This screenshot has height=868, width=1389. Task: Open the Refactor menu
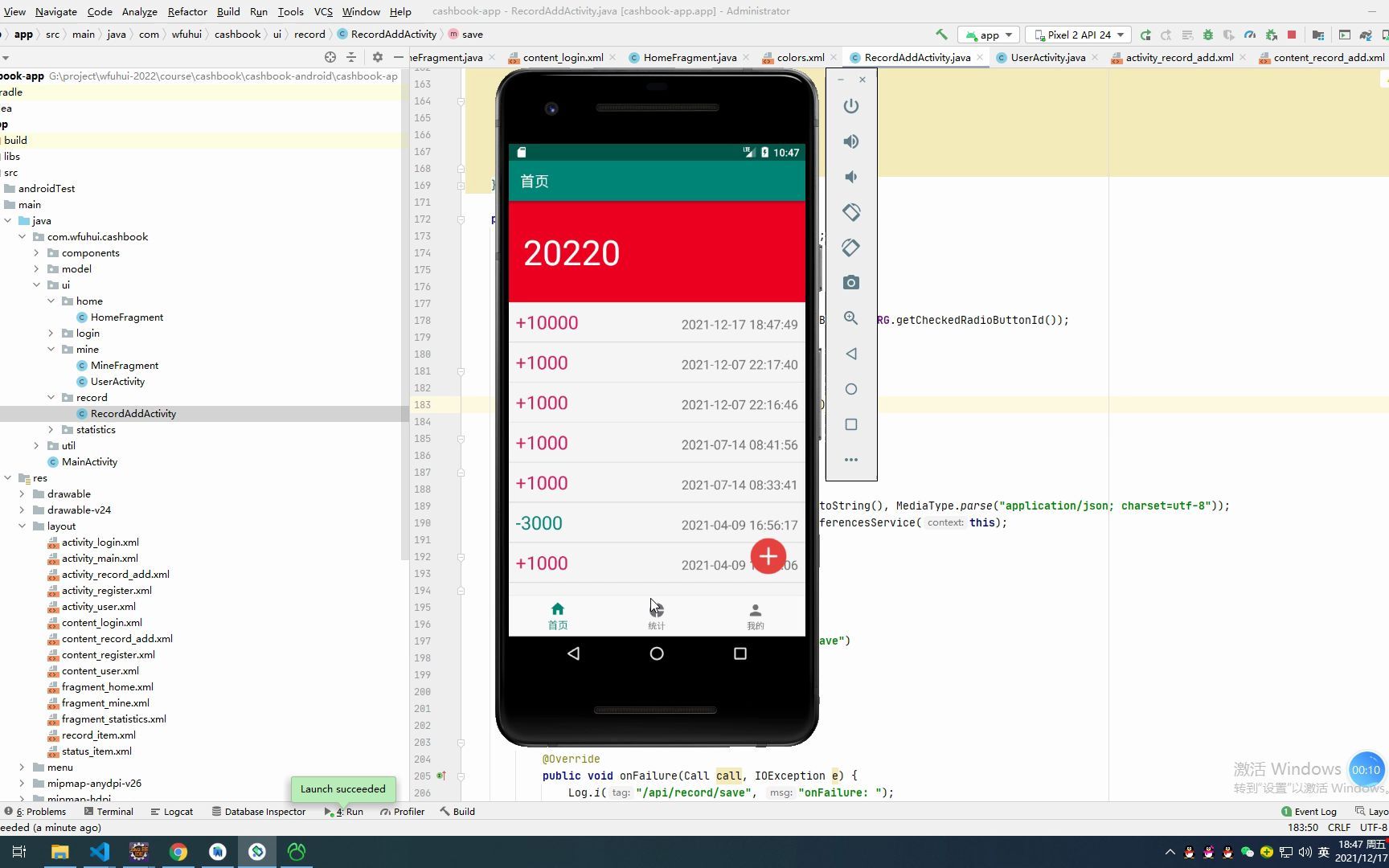pyautogui.click(x=187, y=11)
